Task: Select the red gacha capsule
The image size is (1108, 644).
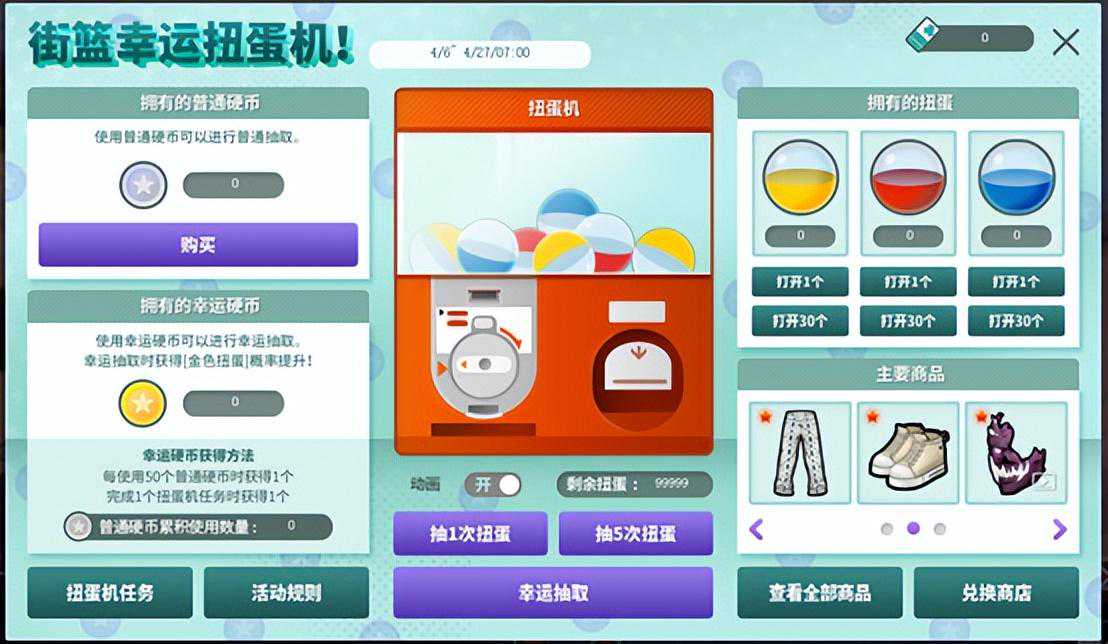Action: (908, 177)
